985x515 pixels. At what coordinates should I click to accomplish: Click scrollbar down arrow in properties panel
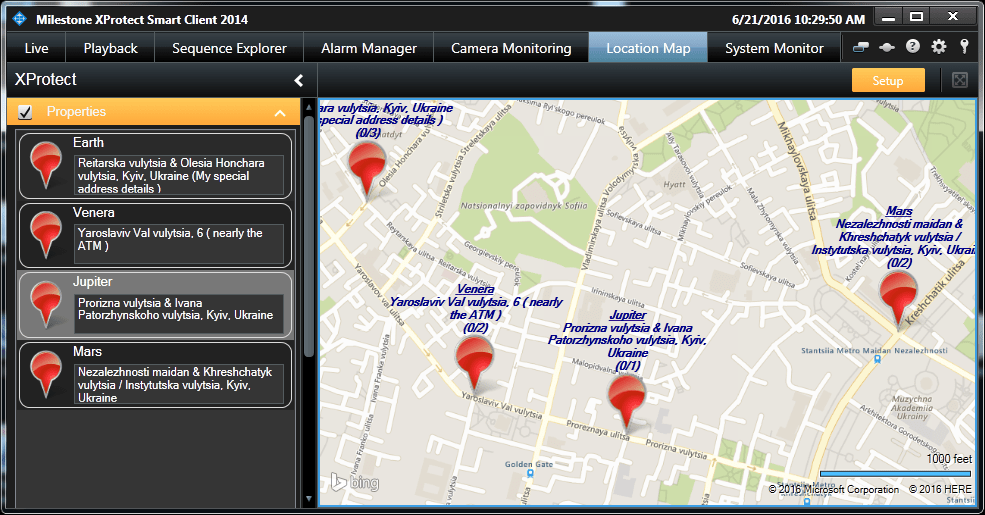point(308,499)
